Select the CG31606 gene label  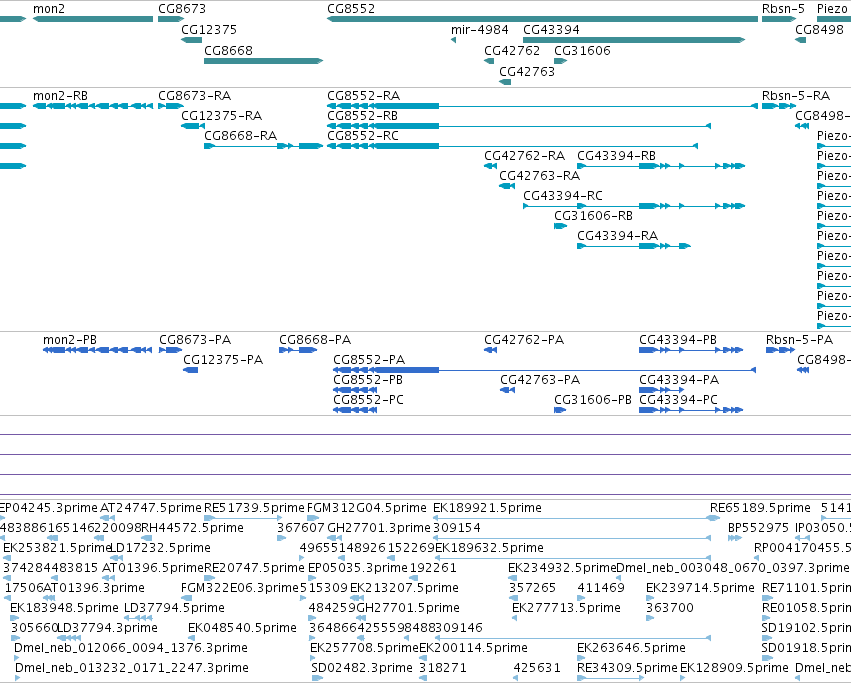click(582, 50)
